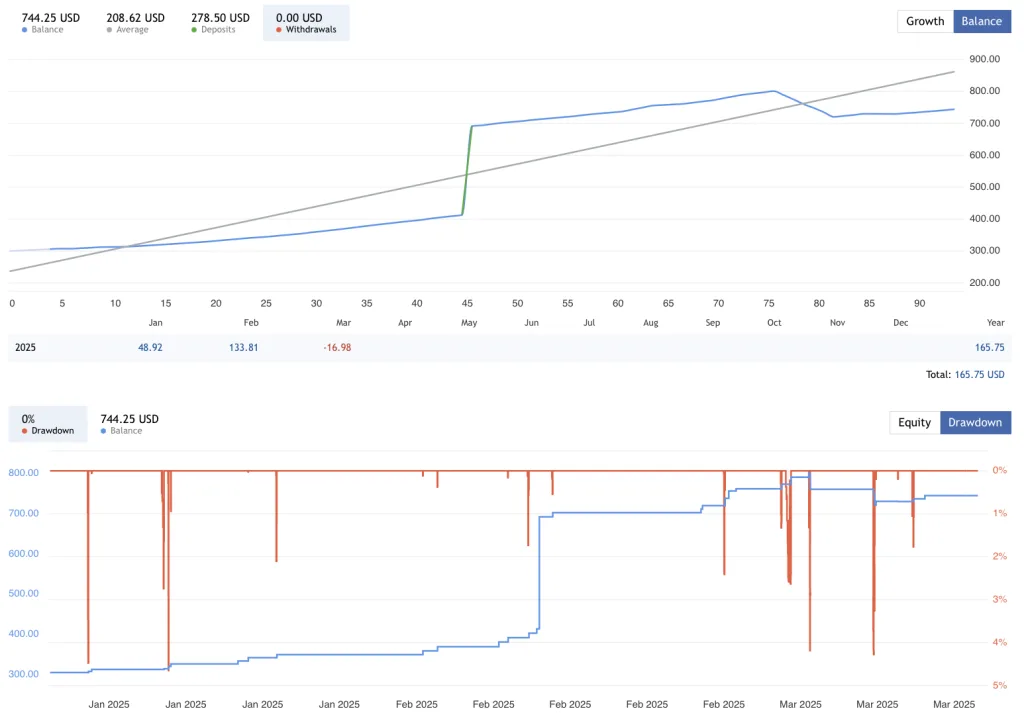Image resolution: width=1024 pixels, height=715 pixels.
Task: Expand the May monthly column
Action: pos(468,322)
